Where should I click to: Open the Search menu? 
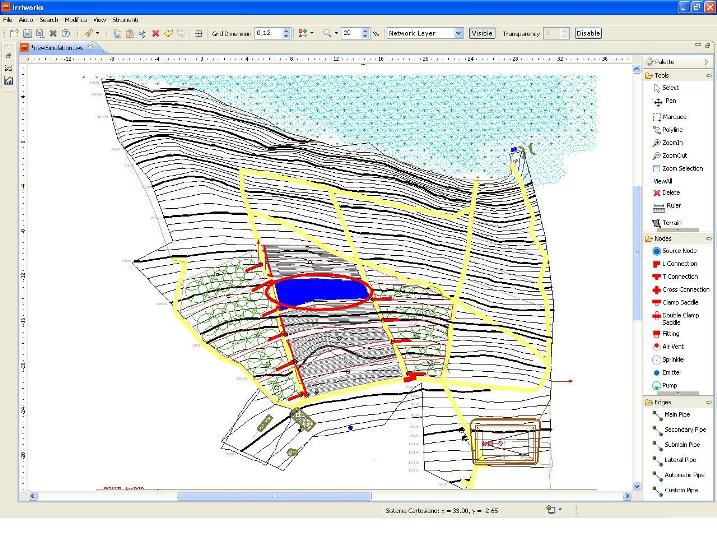click(x=49, y=20)
